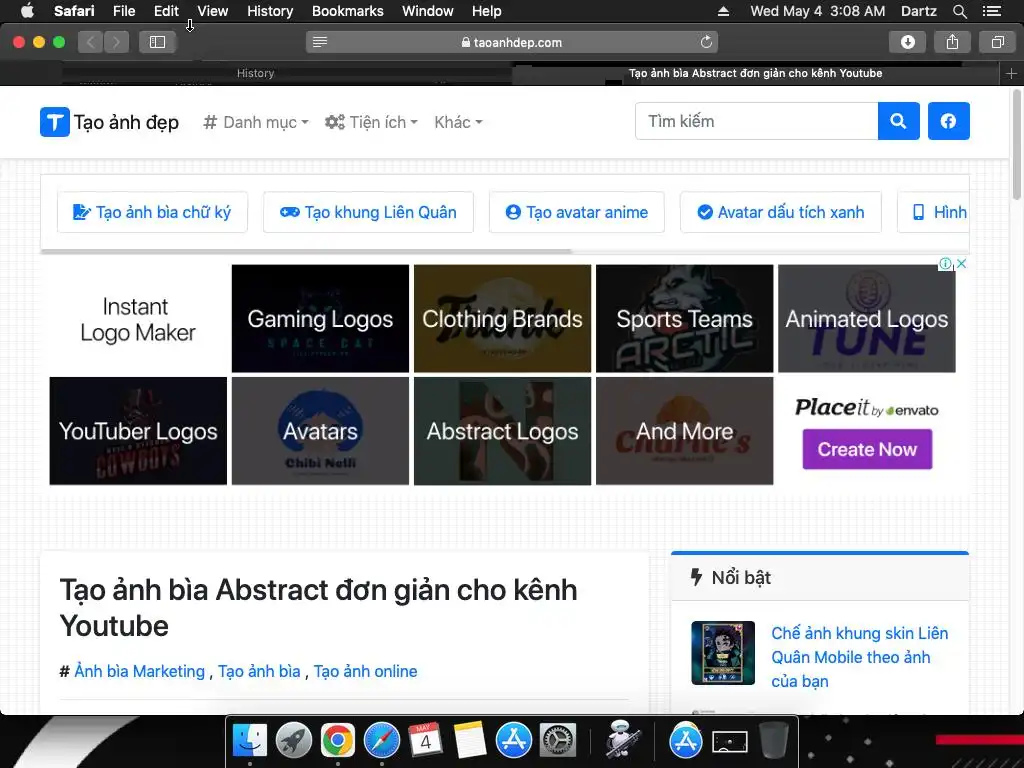Open the Tạo ảnh online tag link
1024x768 pixels.
click(365, 671)
